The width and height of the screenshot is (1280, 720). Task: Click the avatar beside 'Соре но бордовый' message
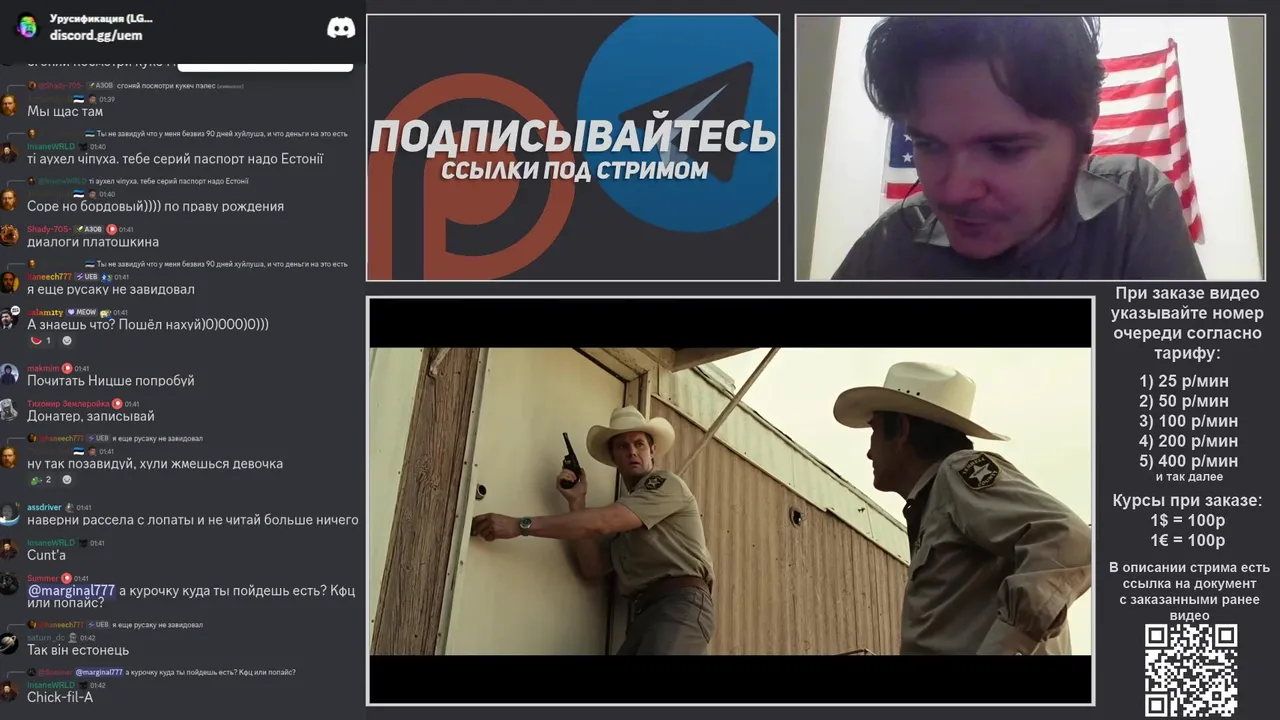coord(9,200)
